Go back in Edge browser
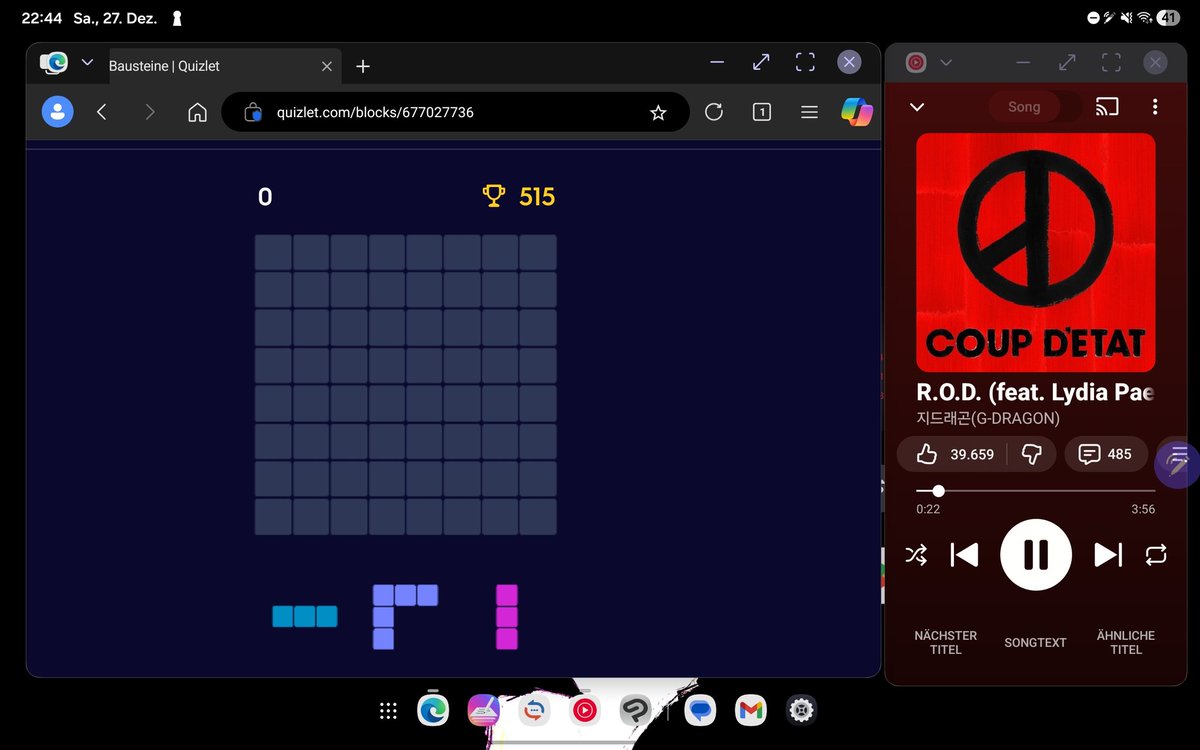1200x750 pixels. [101, 112]
